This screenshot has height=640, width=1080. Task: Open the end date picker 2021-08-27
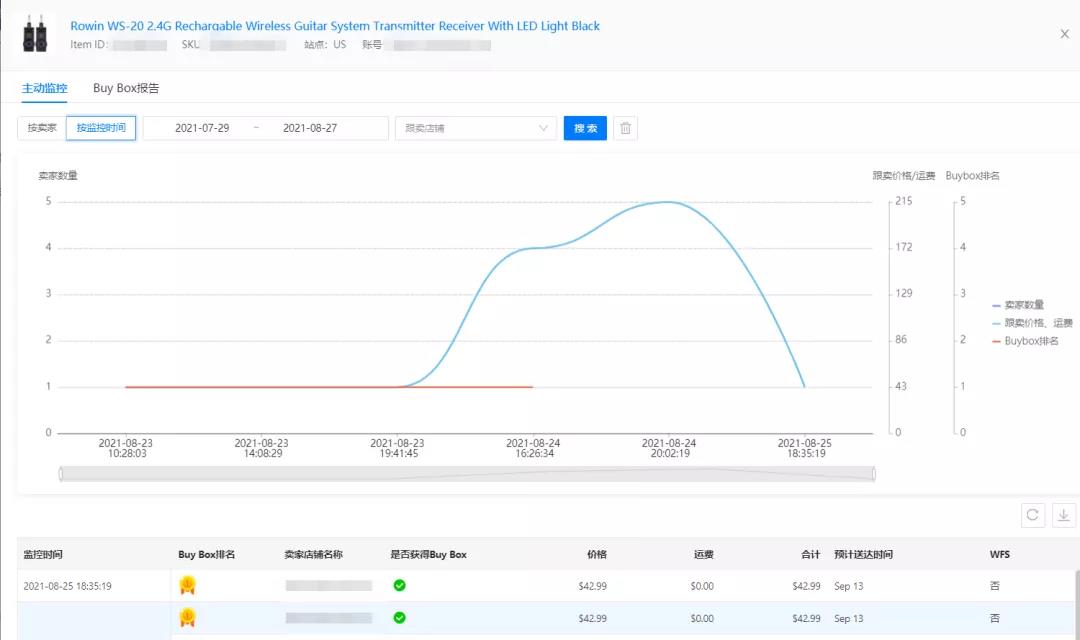[310, 128]
